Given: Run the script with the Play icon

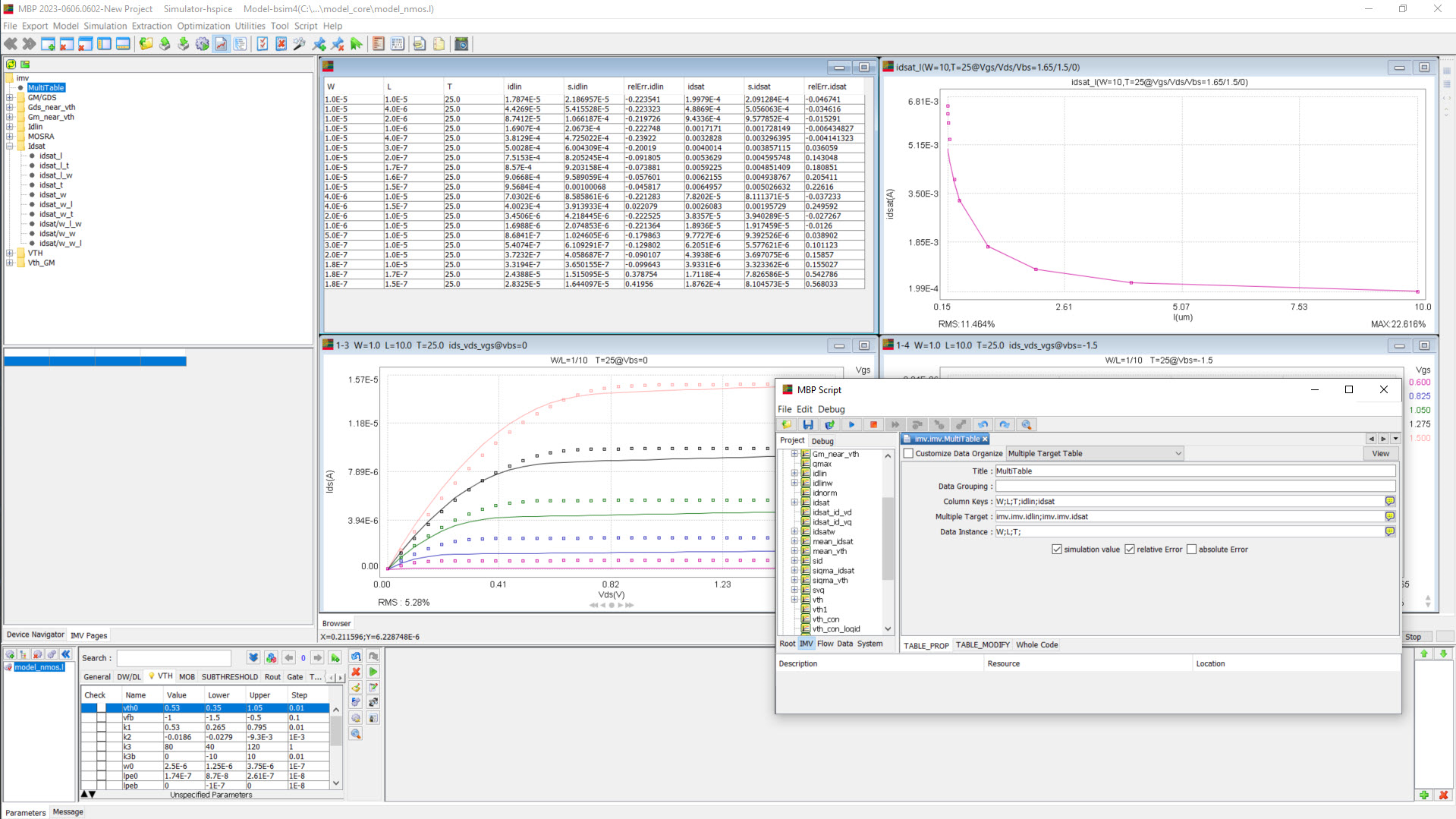Looking at the screenshot, I should pyautogui.click(x=851, y=424).
